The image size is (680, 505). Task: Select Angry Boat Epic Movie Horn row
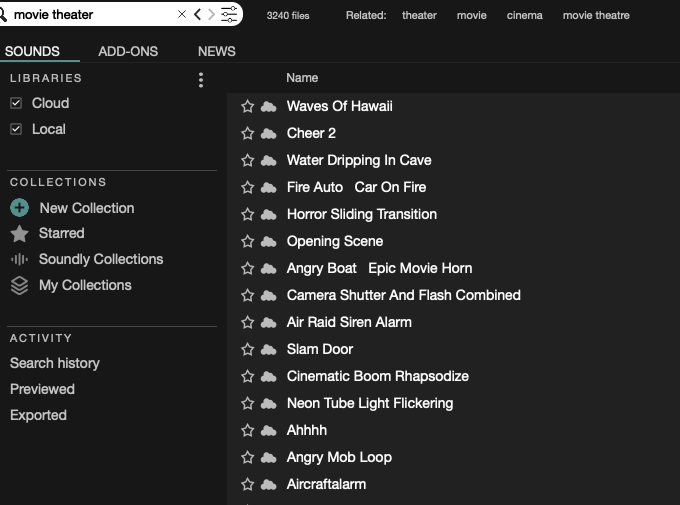[453, 268]
